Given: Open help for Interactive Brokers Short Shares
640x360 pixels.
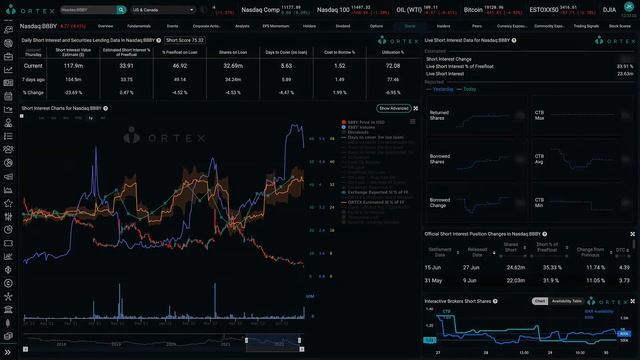Looking at the screenshot, I should [x=495, y=301].
